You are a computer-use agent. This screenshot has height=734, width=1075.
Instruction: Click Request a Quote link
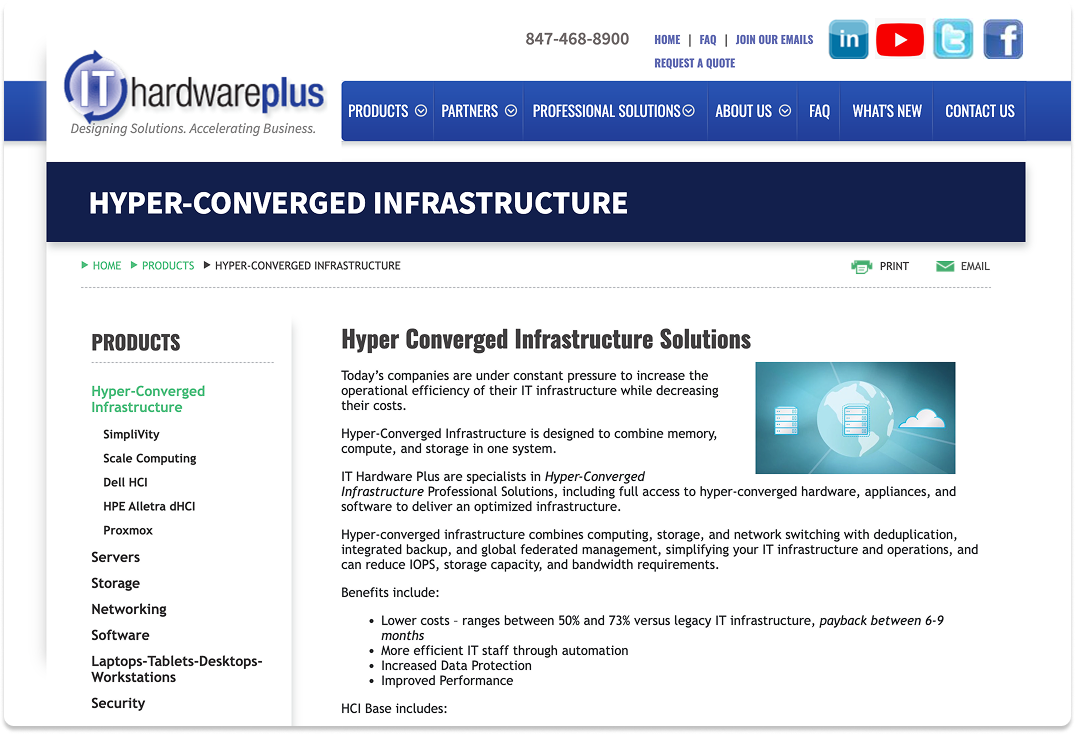(694, 63)
